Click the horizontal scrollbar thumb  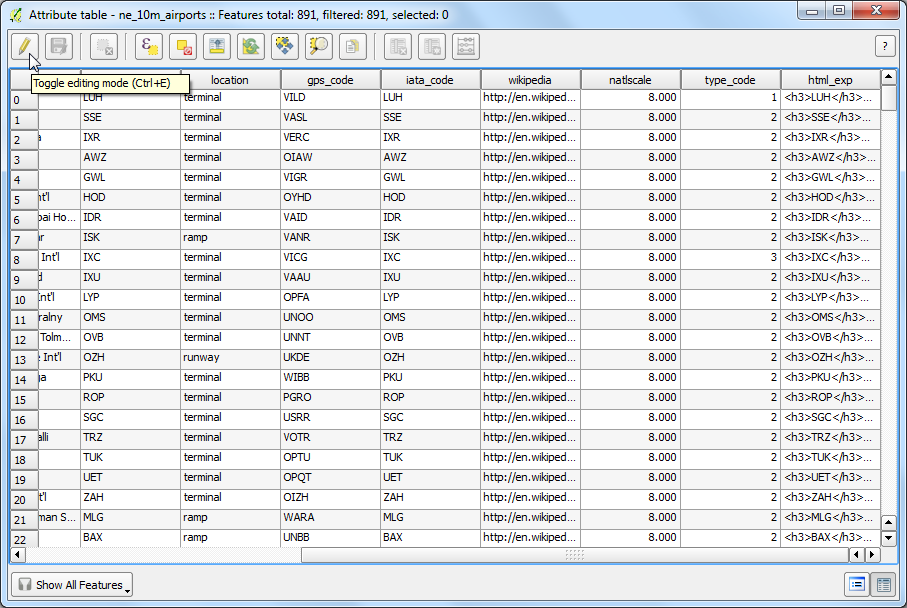[x=575, y=555]
